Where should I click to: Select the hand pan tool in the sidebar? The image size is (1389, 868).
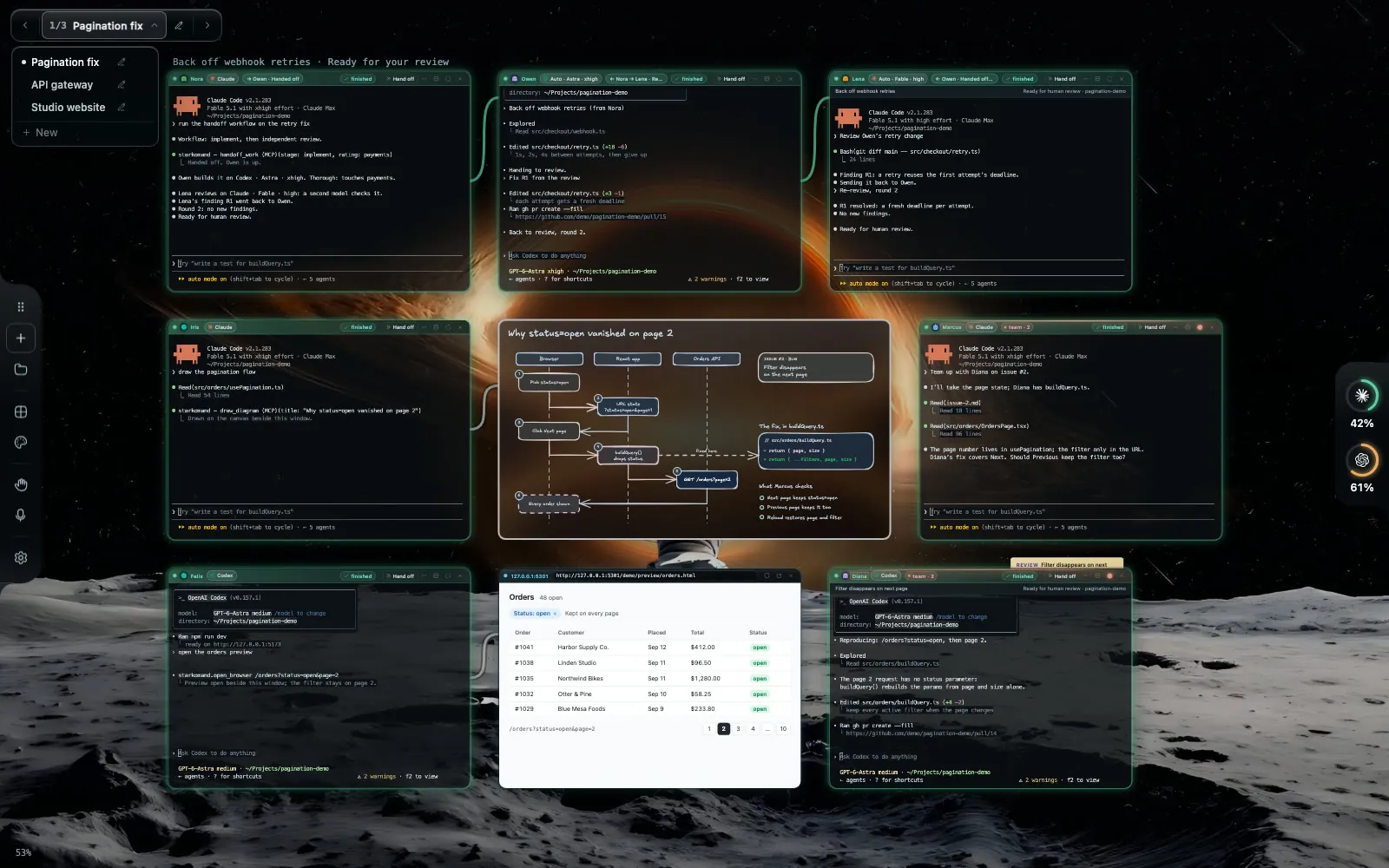click(21, 484)
